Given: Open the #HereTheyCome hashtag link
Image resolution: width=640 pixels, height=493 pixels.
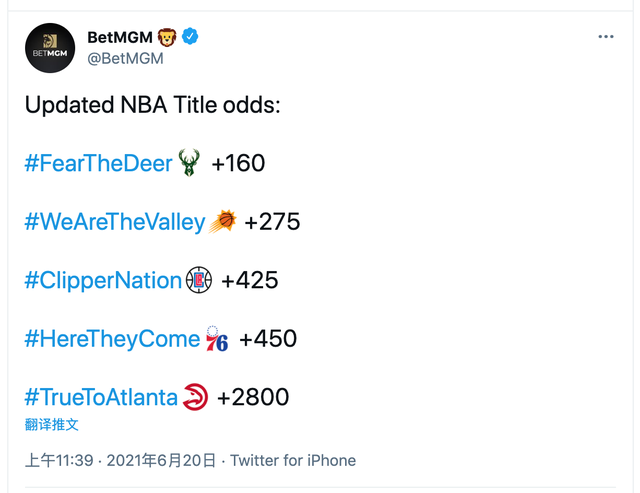Looking at the screenshot, I should coord(112,340).
